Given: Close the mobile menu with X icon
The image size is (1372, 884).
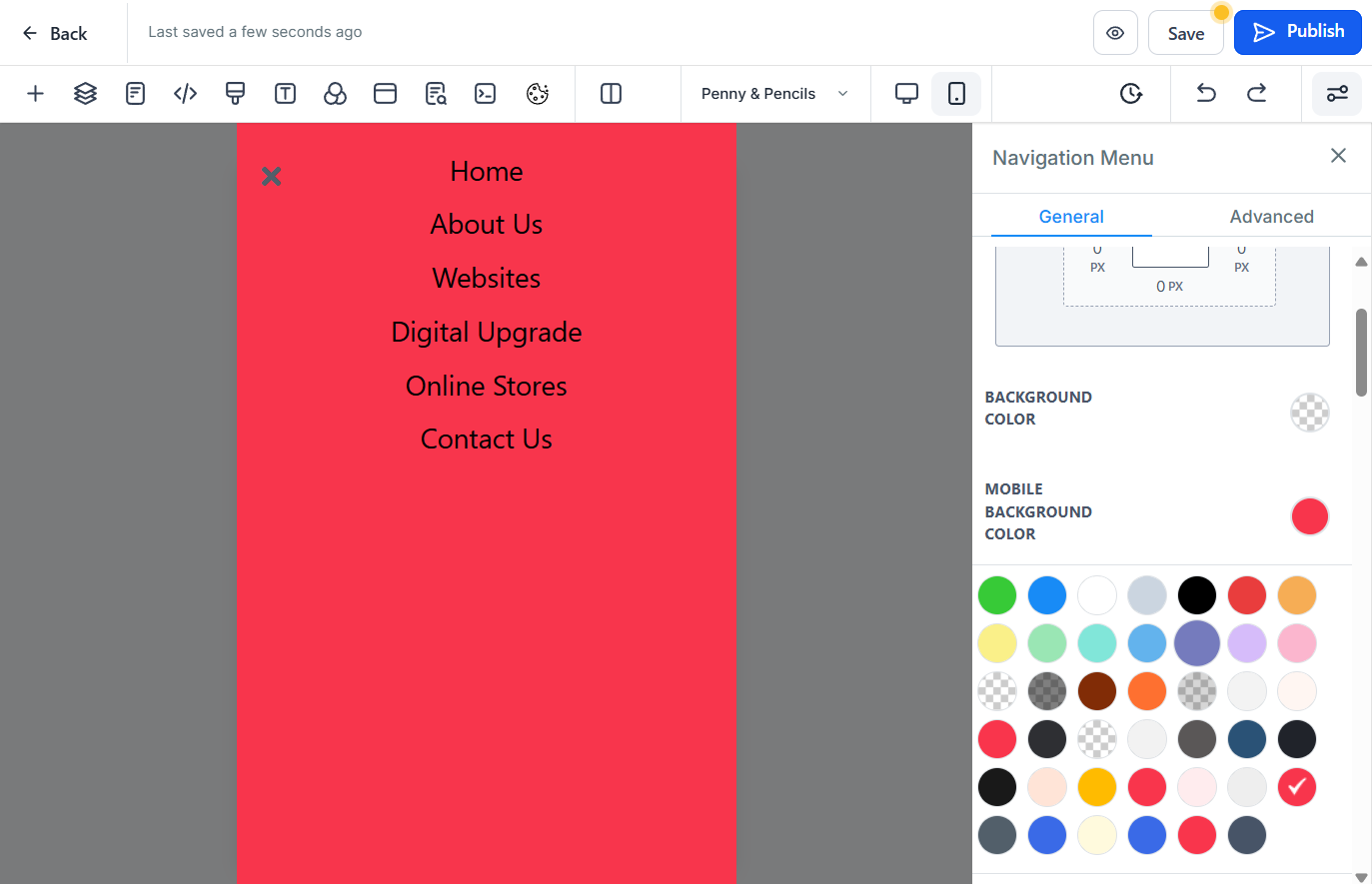Looking at the screenshot, I should (x=271, y=177).
